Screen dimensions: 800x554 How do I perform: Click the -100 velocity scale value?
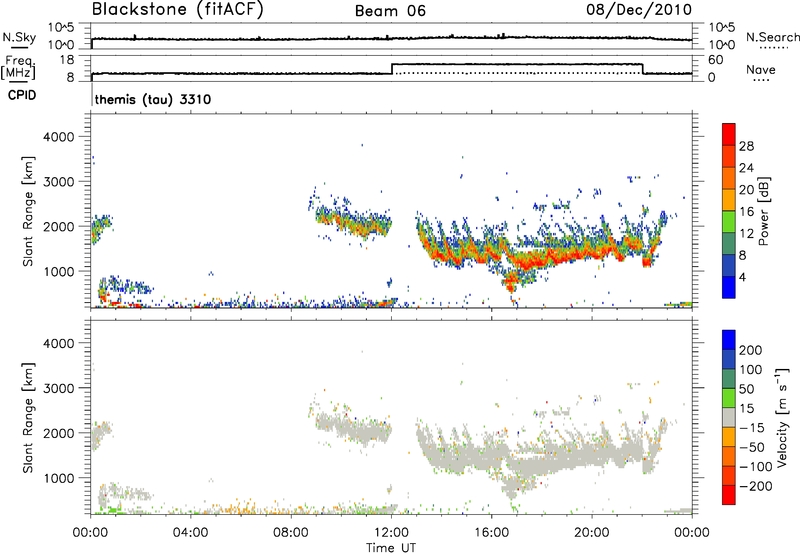[755, 466]
